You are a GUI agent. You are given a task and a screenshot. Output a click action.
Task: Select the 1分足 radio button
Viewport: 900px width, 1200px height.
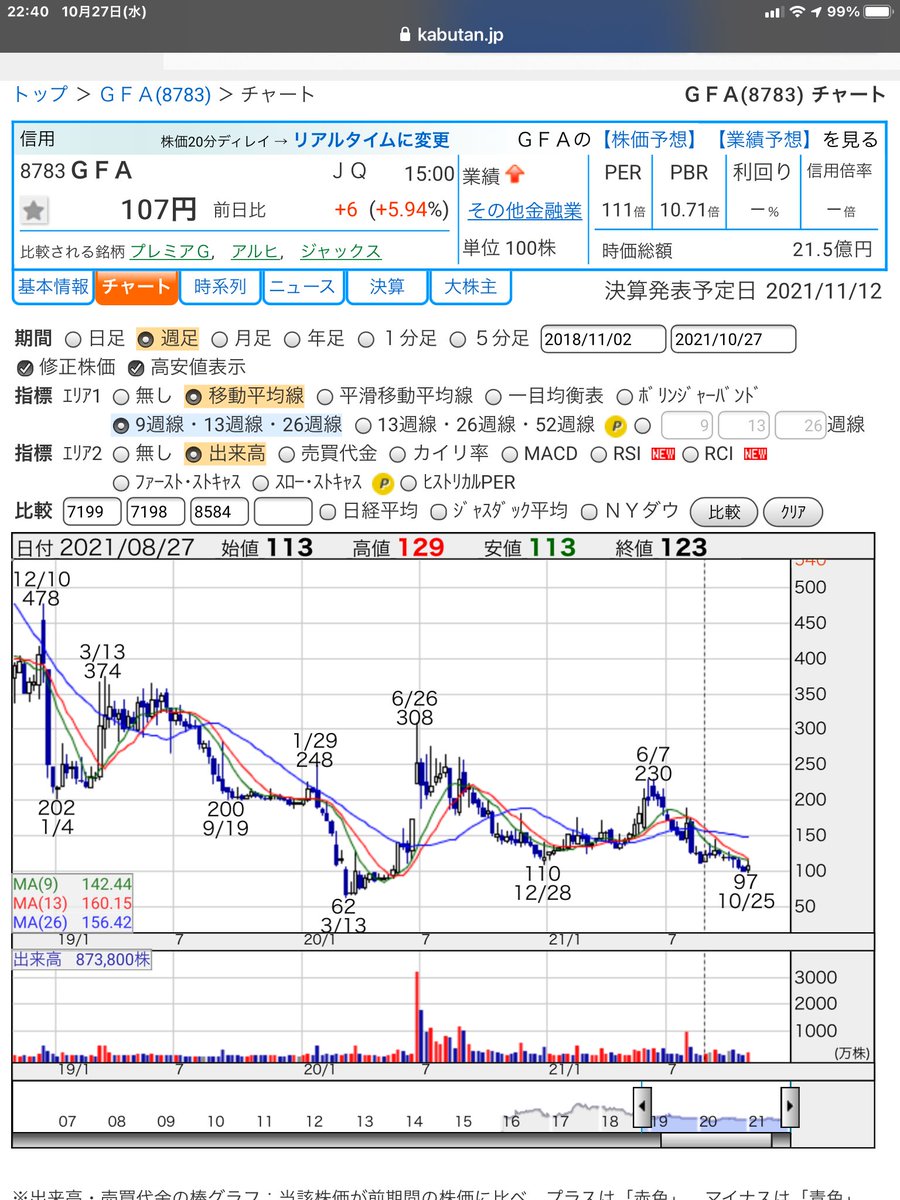pos(367,338)
